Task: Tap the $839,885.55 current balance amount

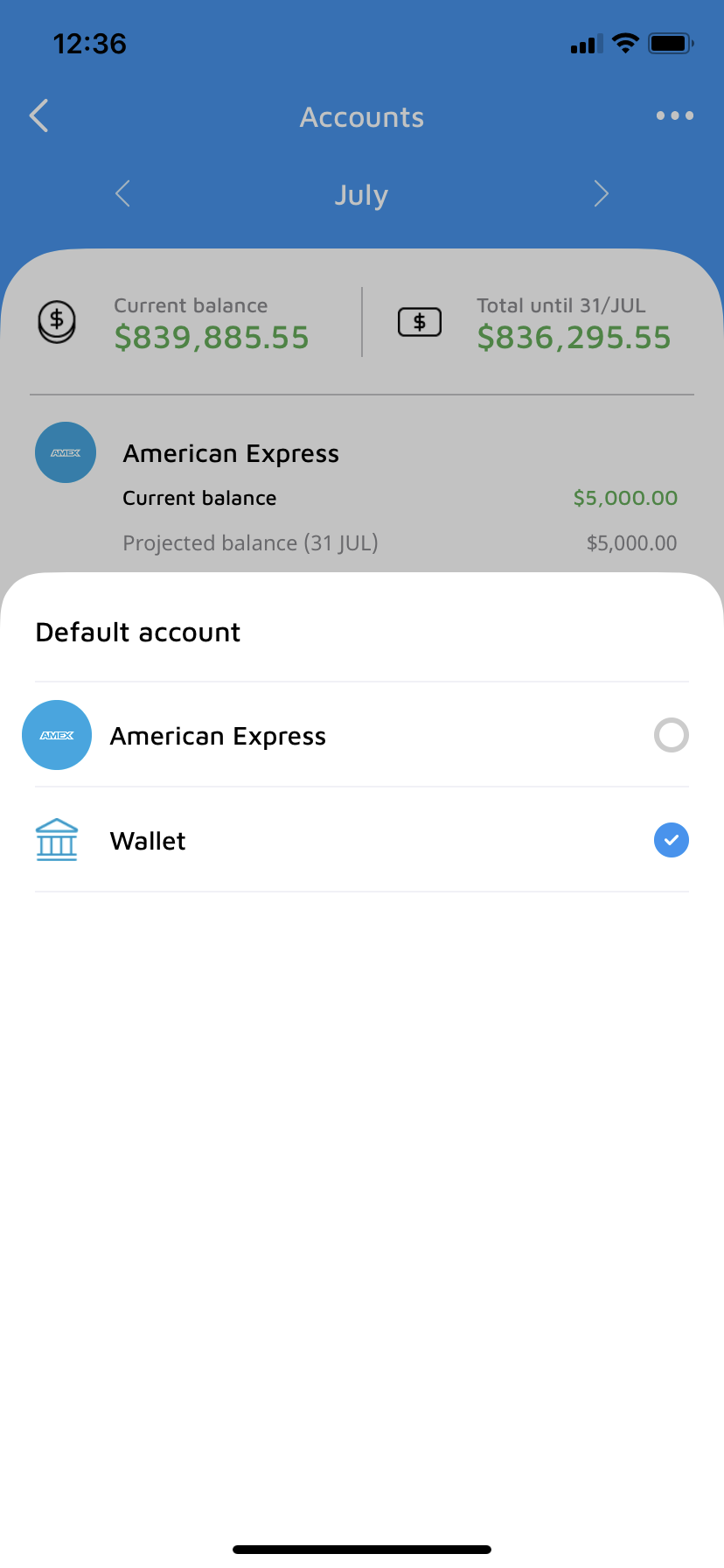Action: pyautogui.click(x=212, y=338)
